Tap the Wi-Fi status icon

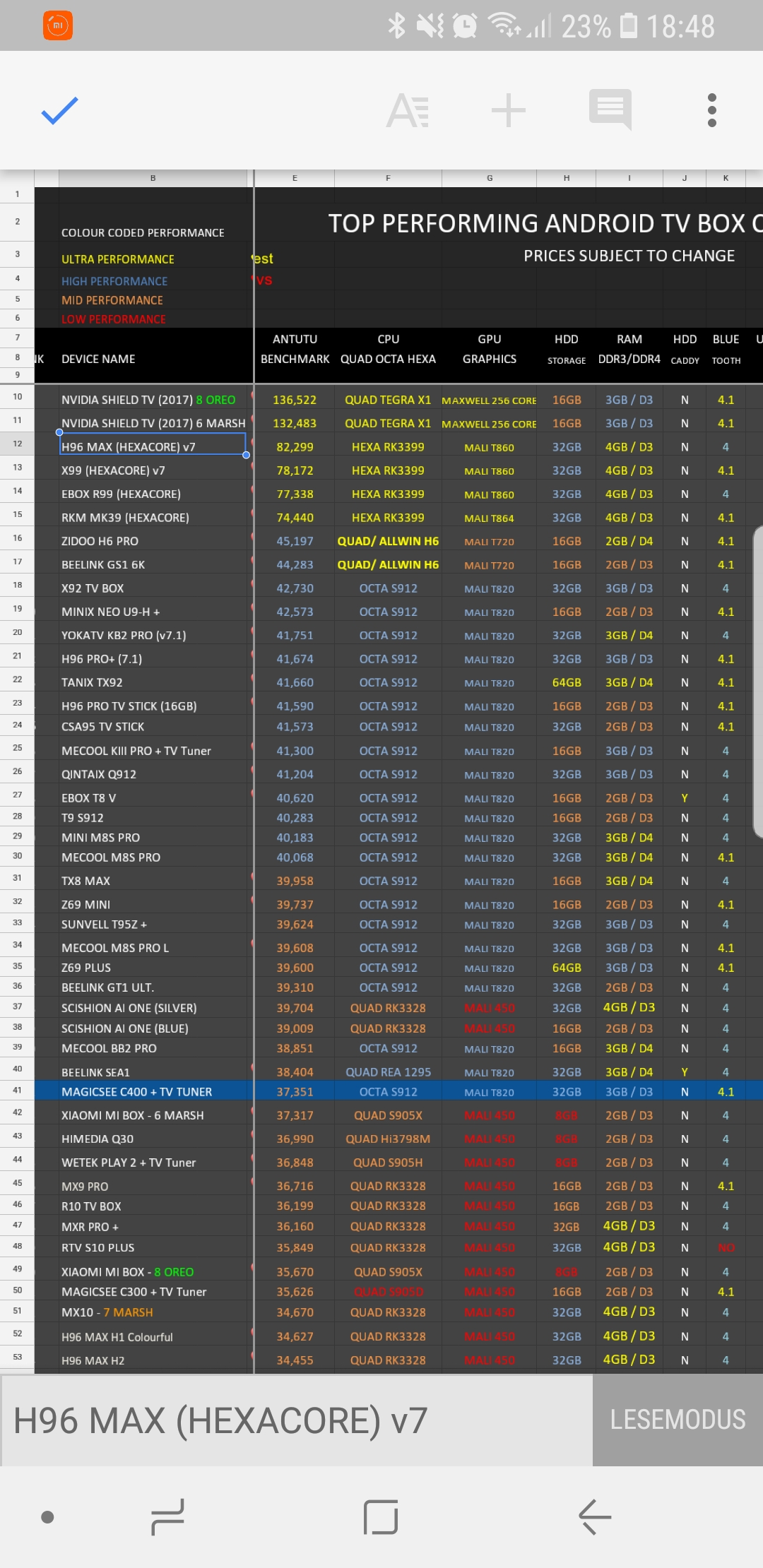point(504,26)
